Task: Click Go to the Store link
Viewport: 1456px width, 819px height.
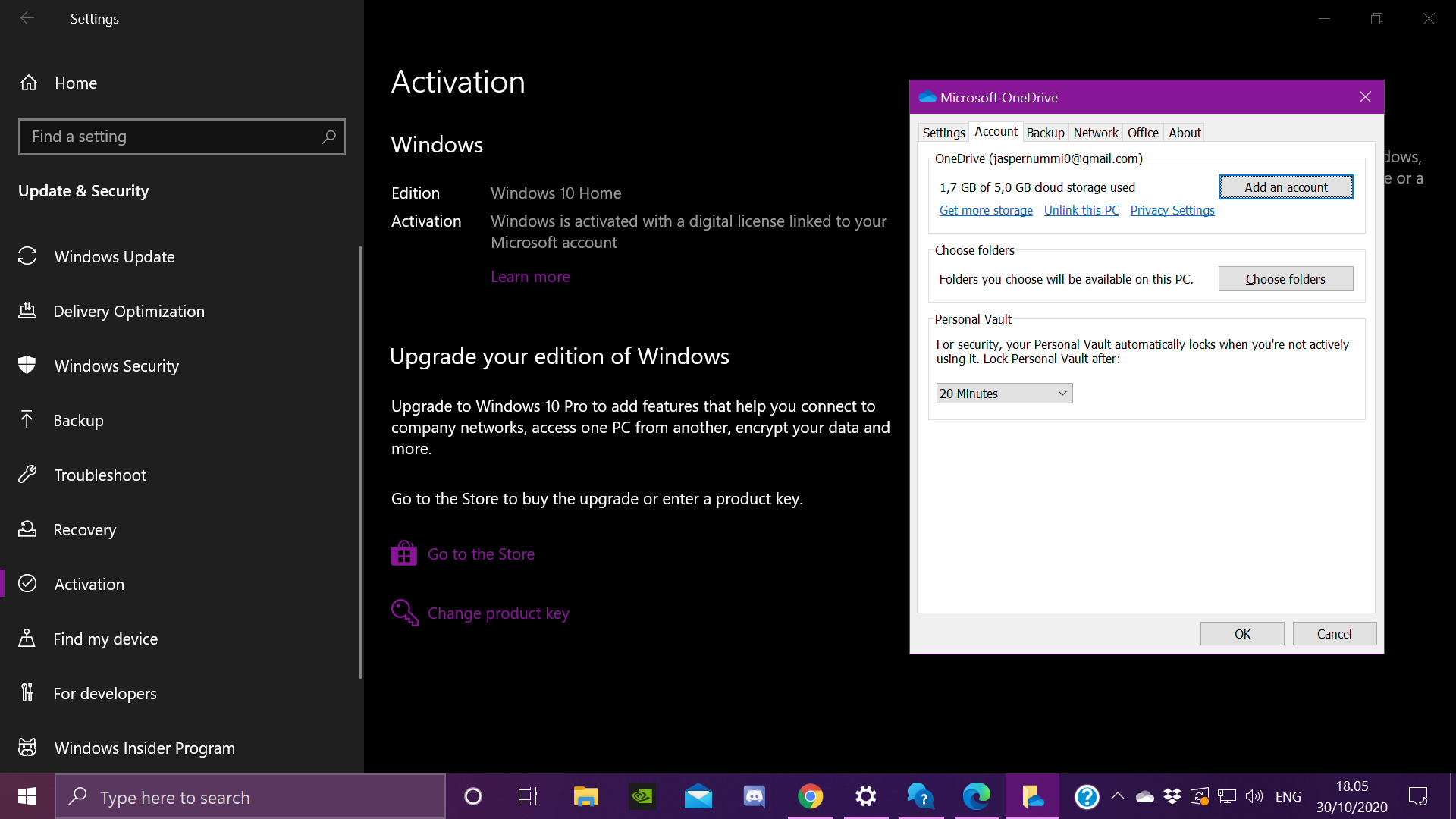Action: click(x=481, y=554)
